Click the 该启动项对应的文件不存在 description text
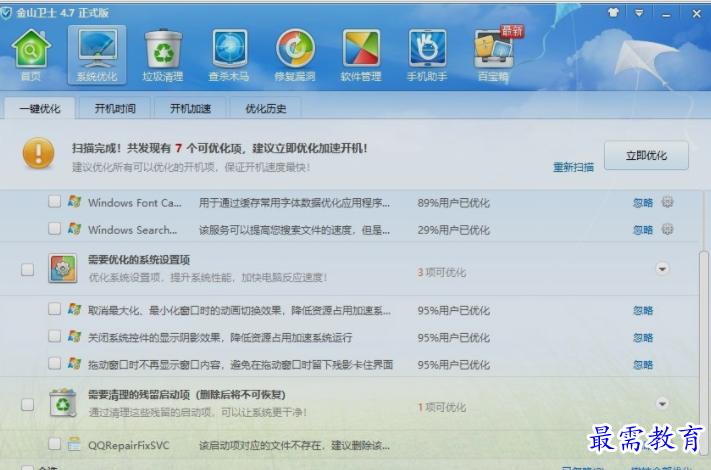Viewport: 711px width, 470px height. (x=294, y=446)
